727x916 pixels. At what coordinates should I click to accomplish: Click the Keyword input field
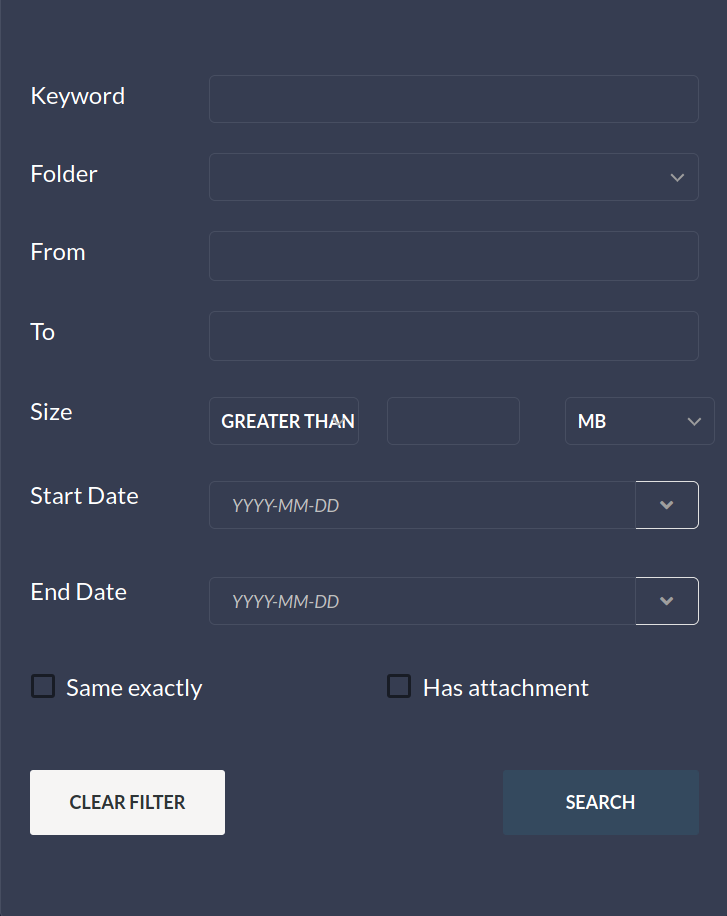(x=453, y=98)
